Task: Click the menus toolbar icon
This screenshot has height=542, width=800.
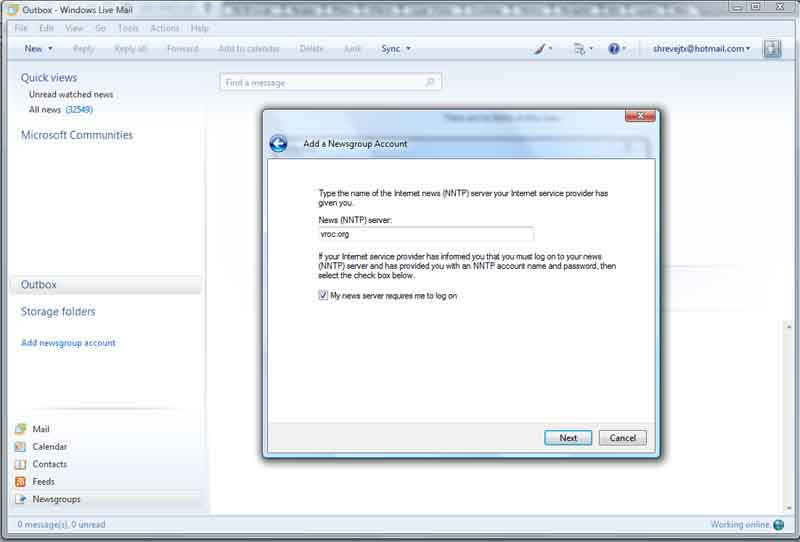Action: (x=579, y=48)
